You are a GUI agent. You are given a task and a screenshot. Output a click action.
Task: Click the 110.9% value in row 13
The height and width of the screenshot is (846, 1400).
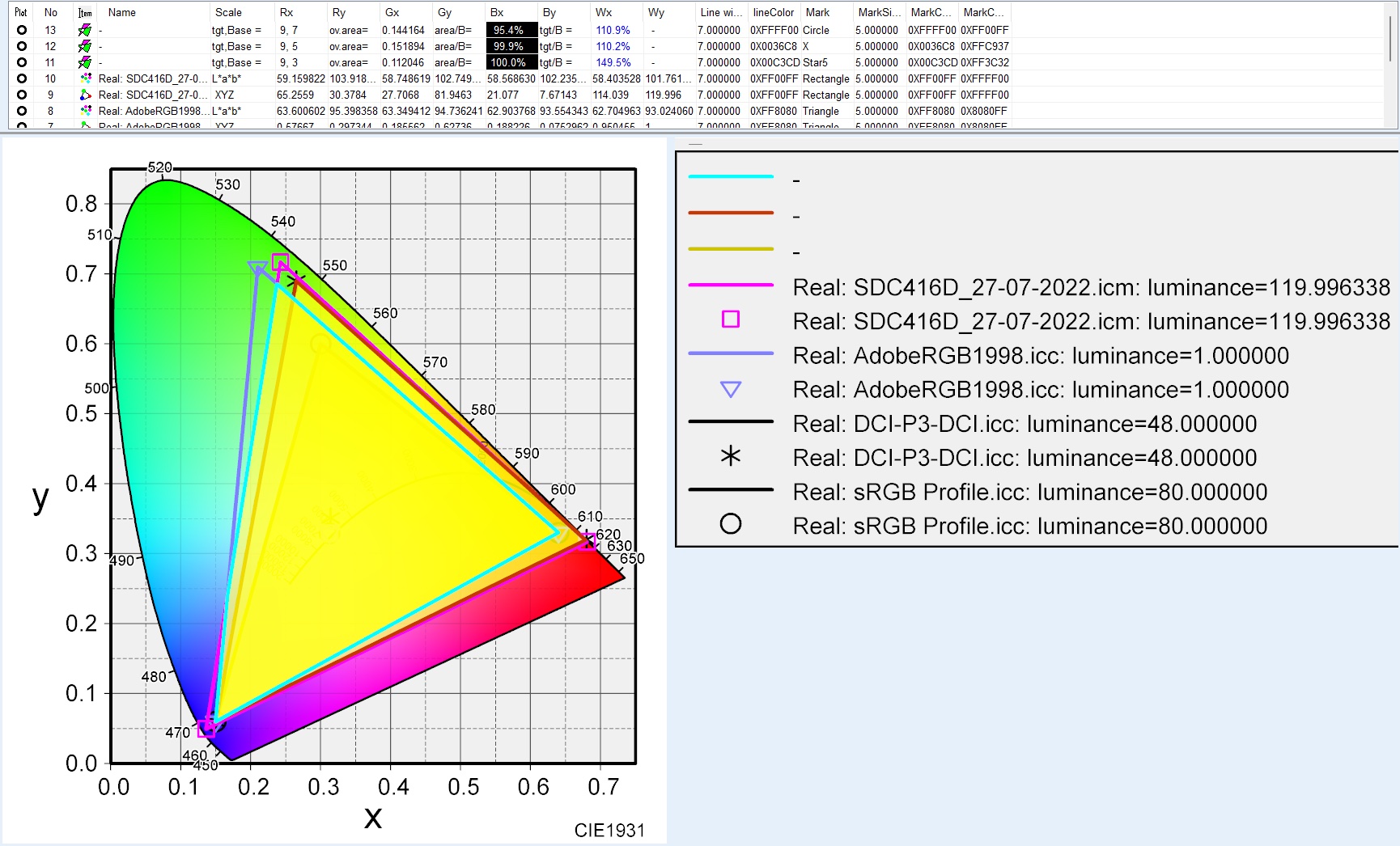tap(613, 30)
